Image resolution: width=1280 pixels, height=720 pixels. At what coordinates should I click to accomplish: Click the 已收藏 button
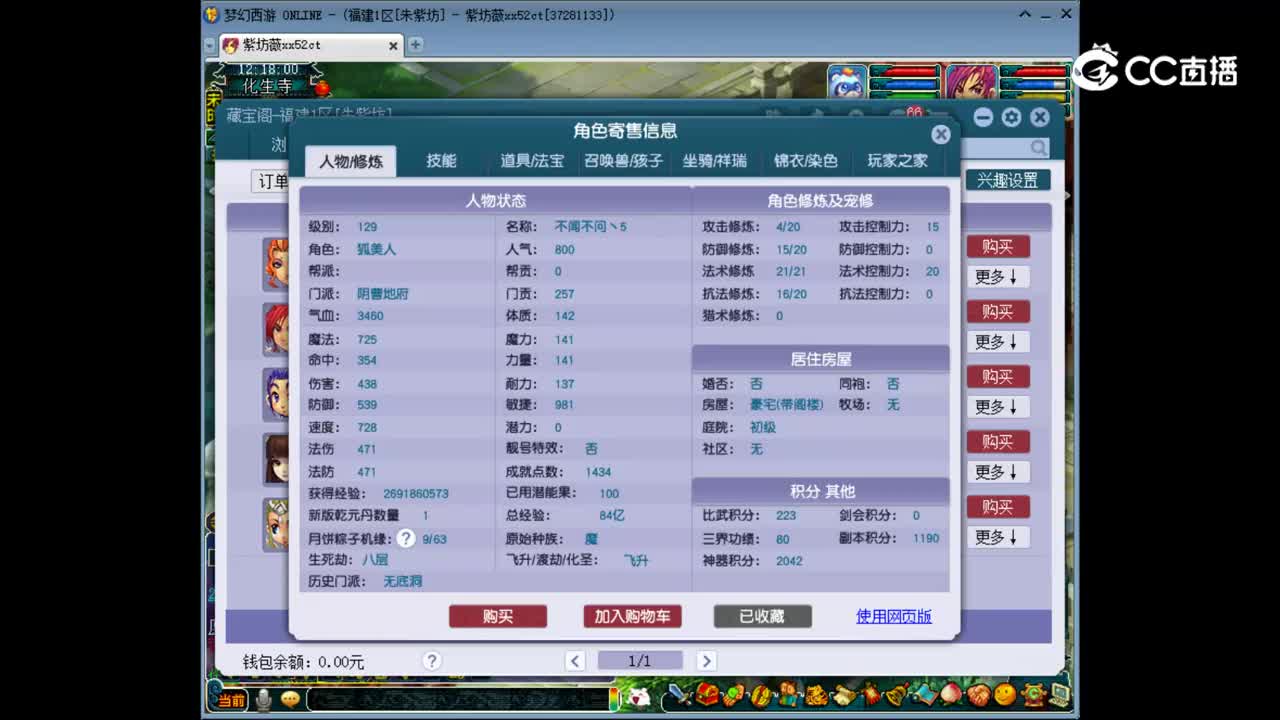point(762,617)
